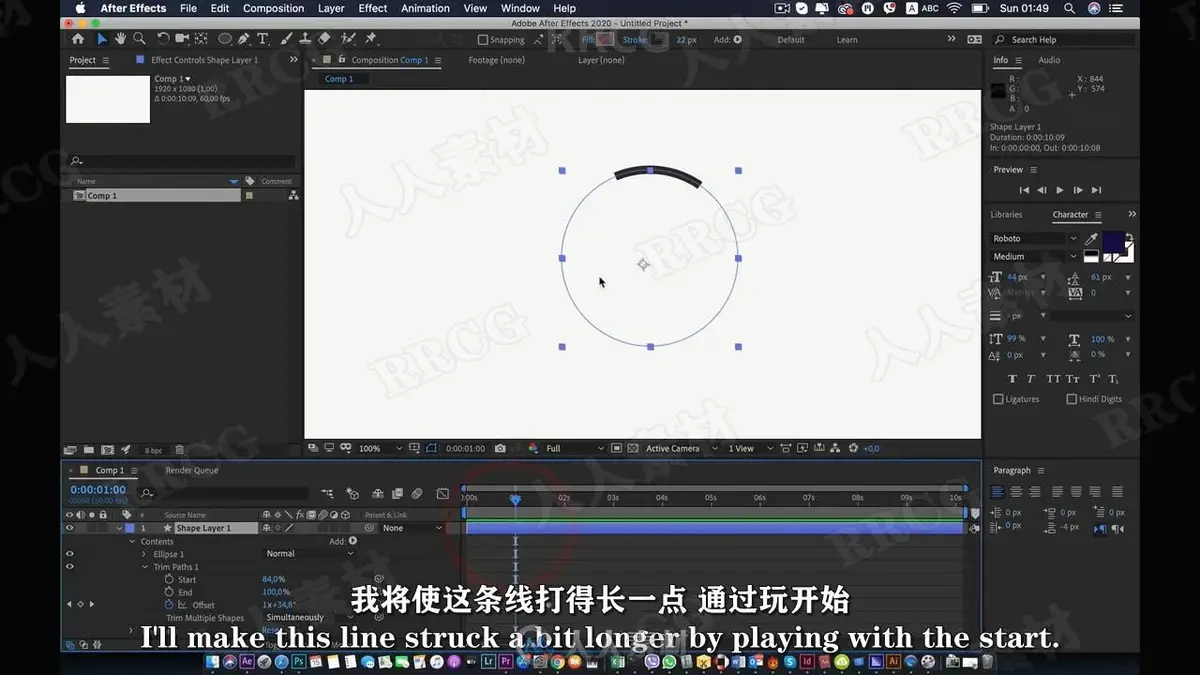Click the Draft 3D icon in timeline
1200x675 pixels.
352,493
